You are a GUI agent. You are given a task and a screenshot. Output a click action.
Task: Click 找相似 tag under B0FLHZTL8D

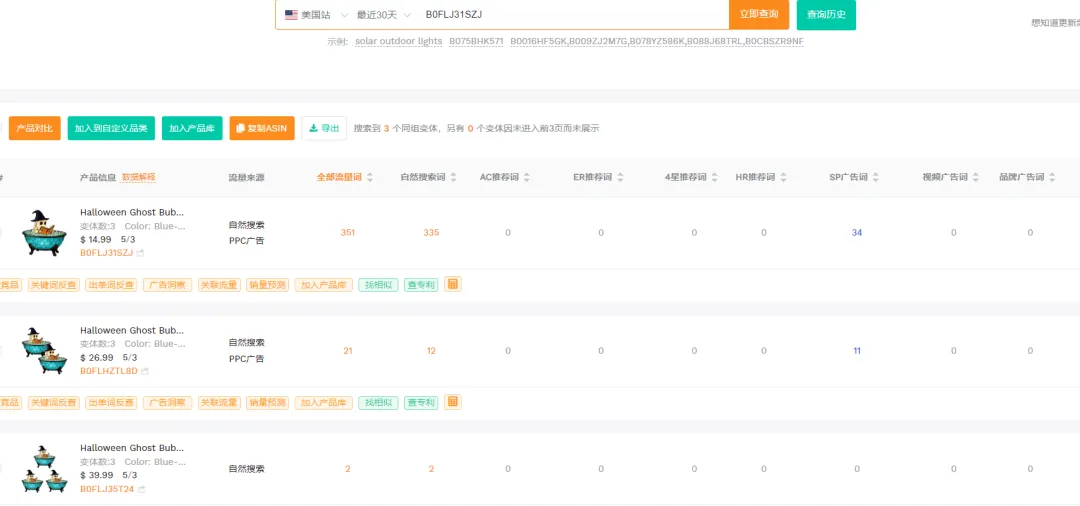tap(378, 403)
